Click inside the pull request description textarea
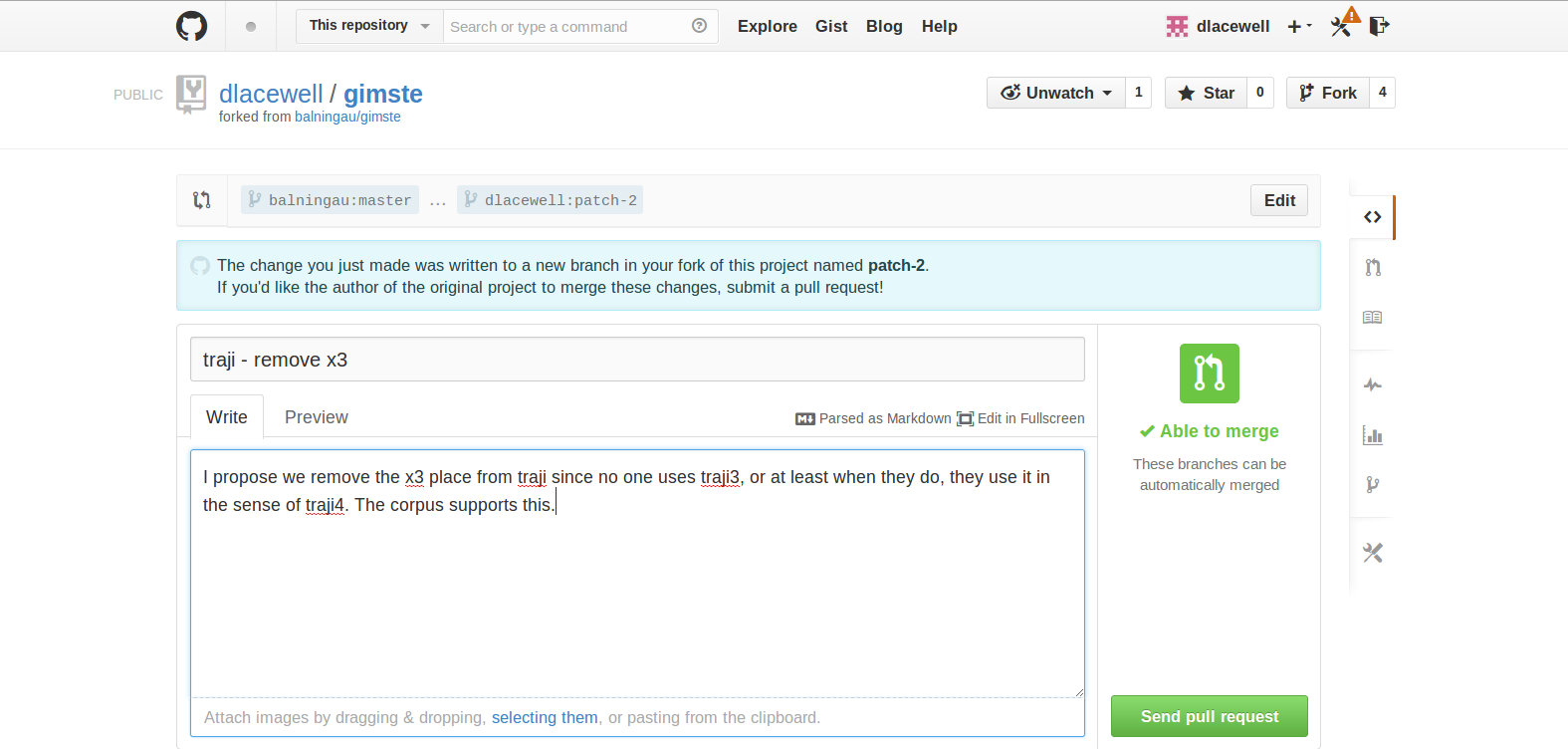1568x749 pixels. point(637,574)
